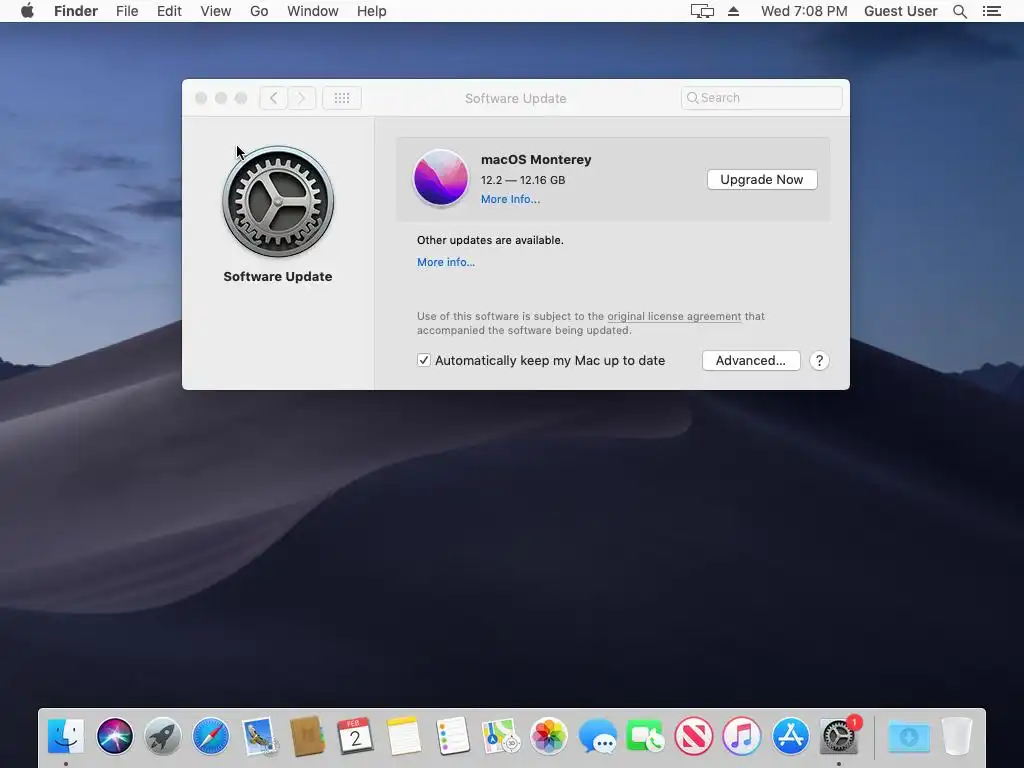Click the Guest User menu

901,11
